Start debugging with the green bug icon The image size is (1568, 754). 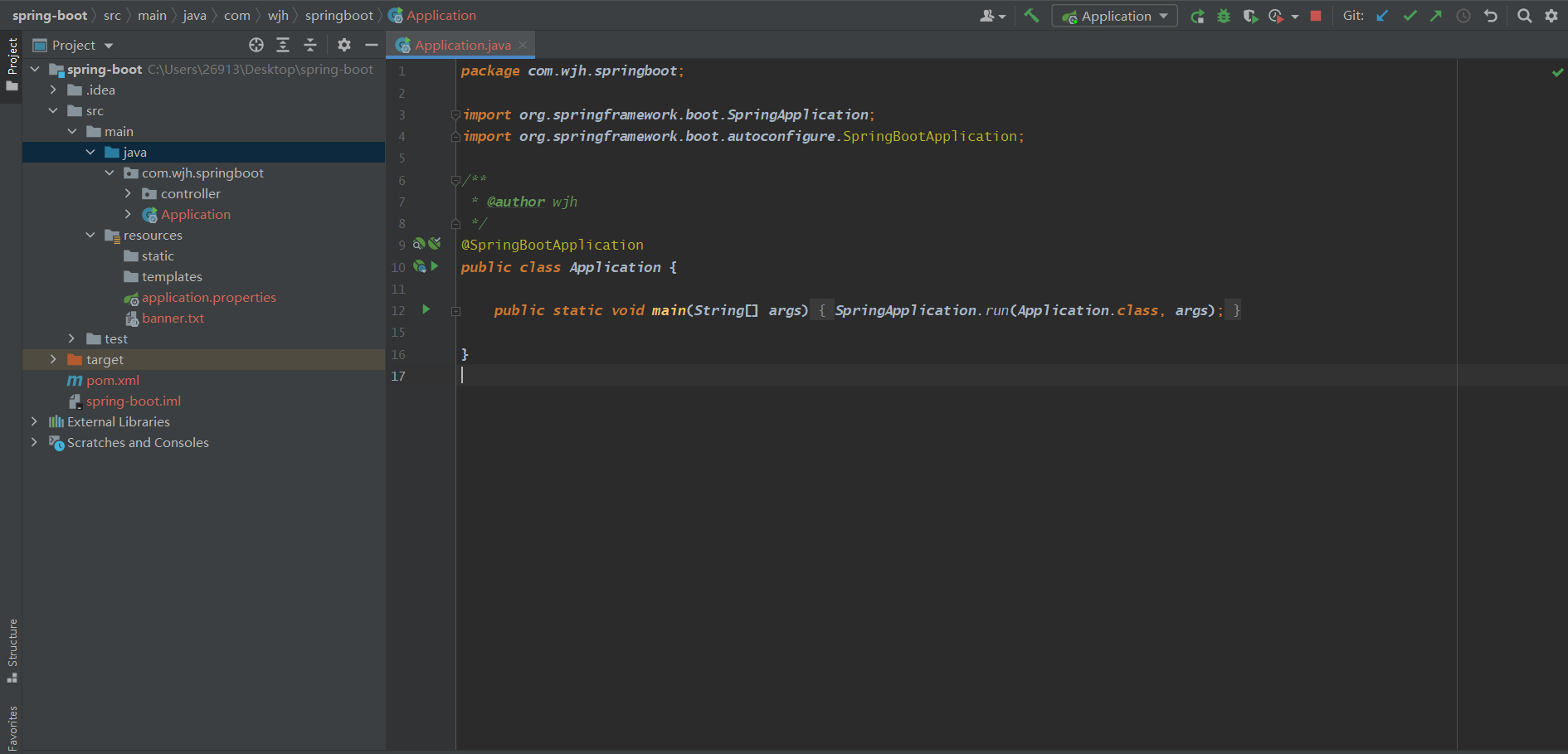pos(1224,16)
